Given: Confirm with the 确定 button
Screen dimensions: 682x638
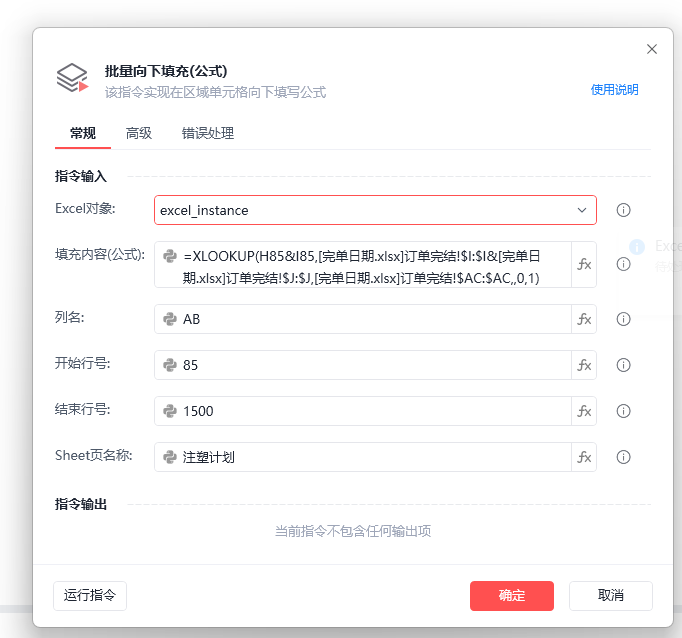Looking at the screenshot, I should tap(512, 596).
